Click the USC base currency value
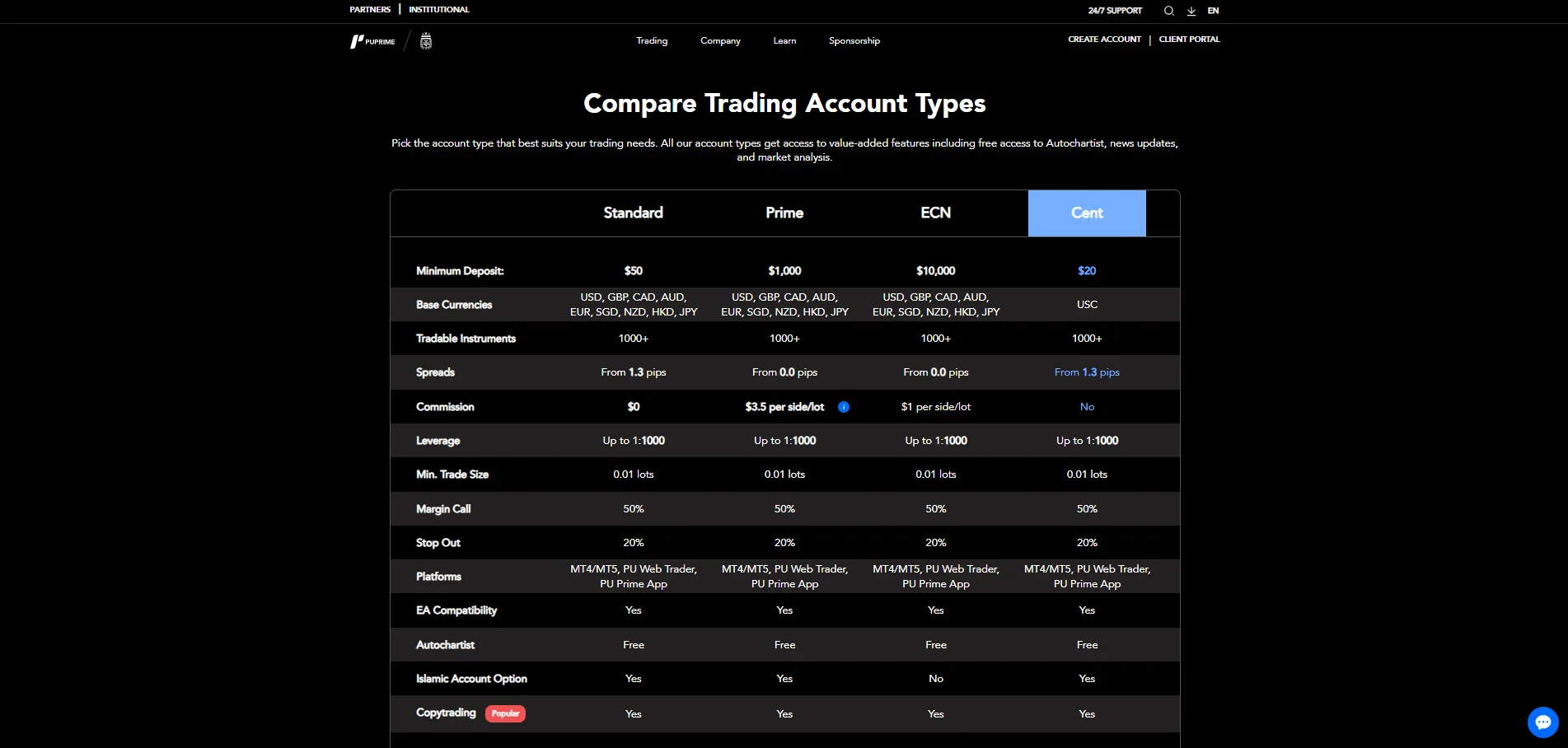The height and width of the screenshot is (748, 1568). coord(1087,305)
